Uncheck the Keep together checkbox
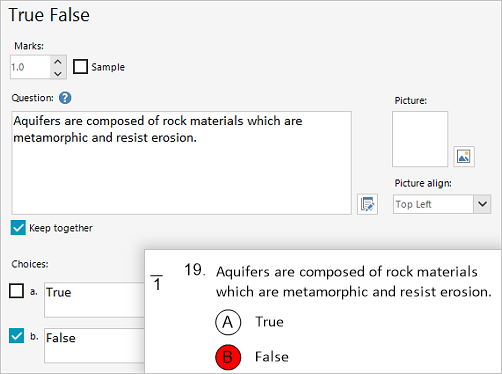The width and height of the screenshot is (502, 374). tap(18, 228)
